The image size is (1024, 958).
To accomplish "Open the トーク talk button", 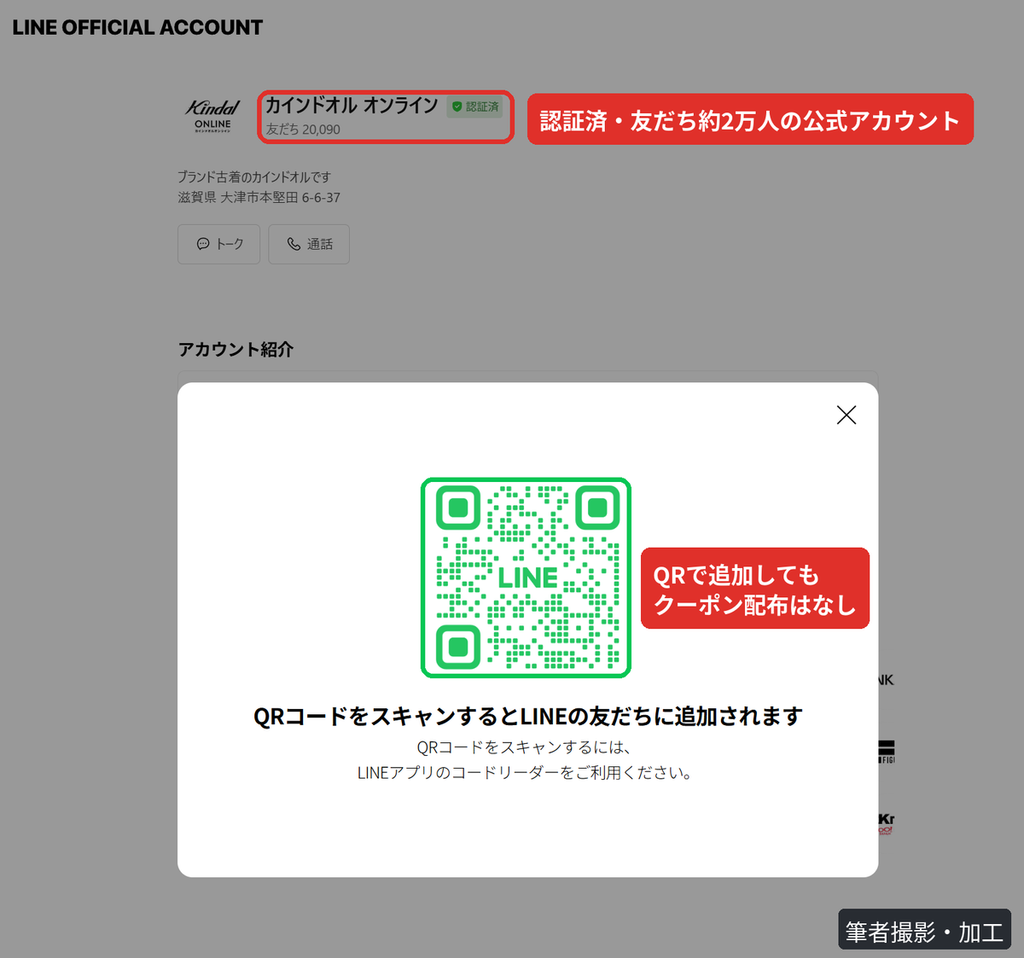I will [x=219, y=244].
